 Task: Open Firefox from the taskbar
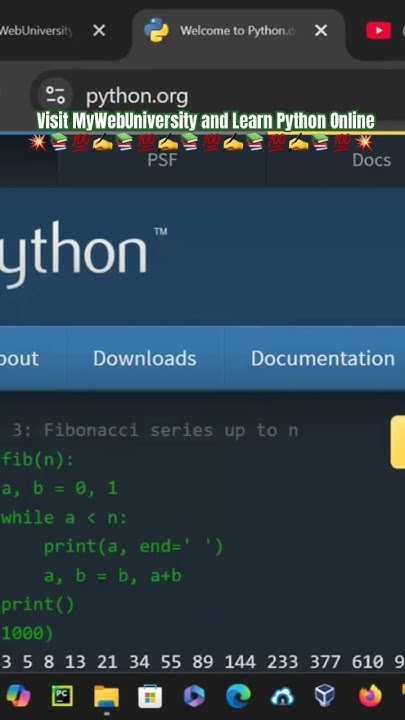click(370, 696)
